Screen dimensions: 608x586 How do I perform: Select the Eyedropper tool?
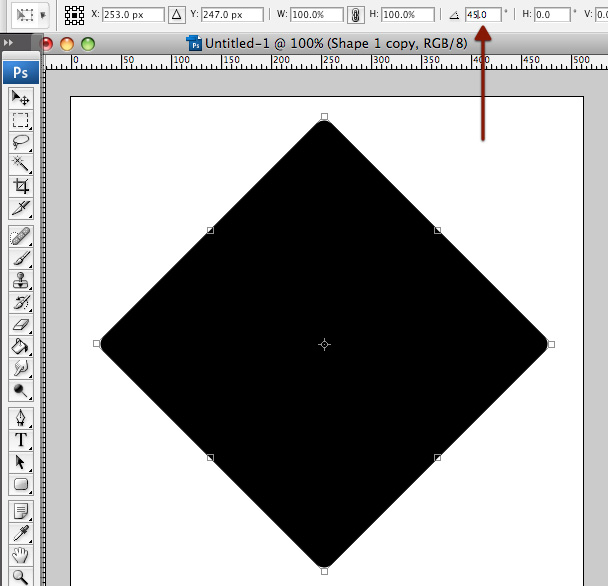(21, 534)
